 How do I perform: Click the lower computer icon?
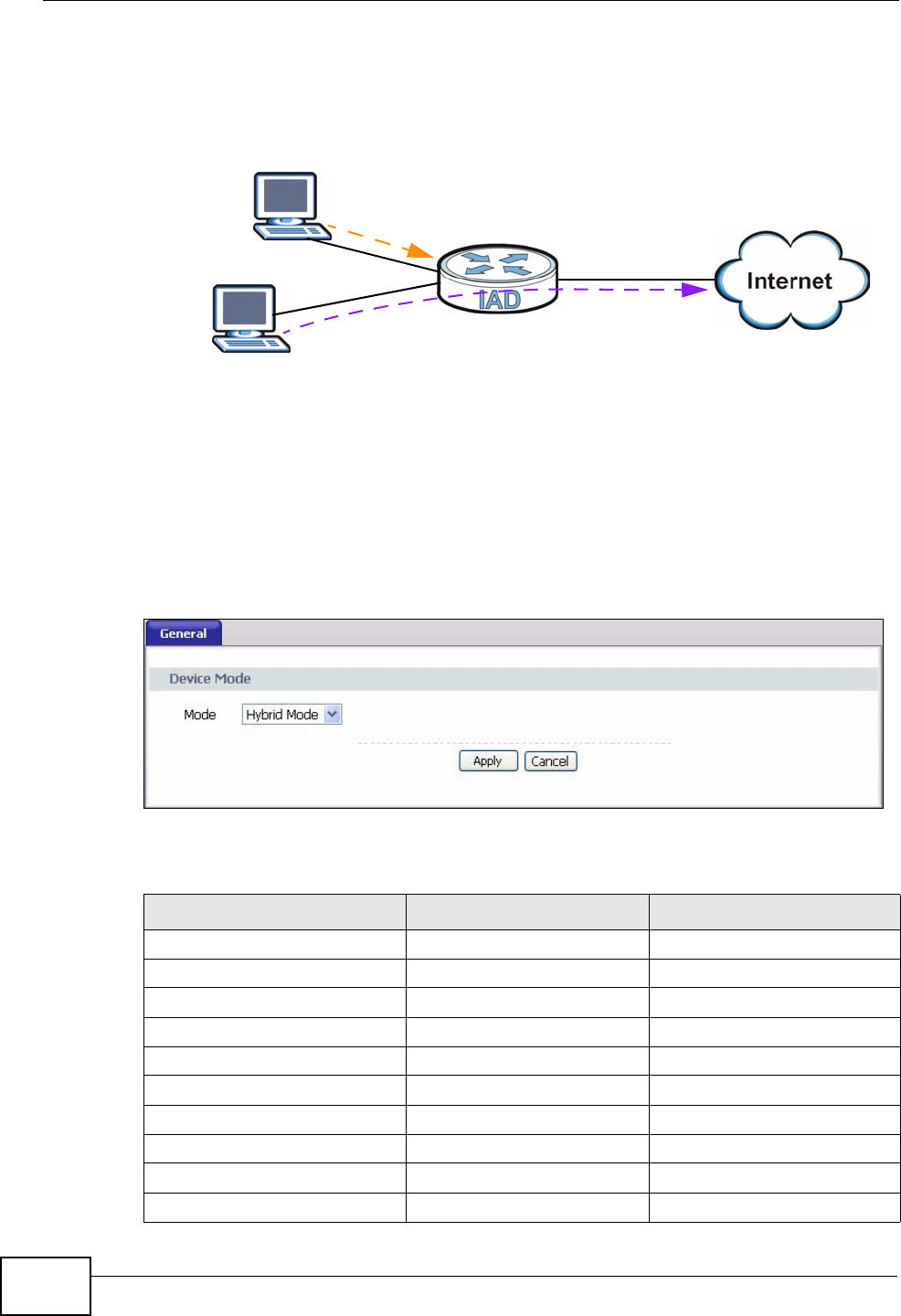[250, 318]
